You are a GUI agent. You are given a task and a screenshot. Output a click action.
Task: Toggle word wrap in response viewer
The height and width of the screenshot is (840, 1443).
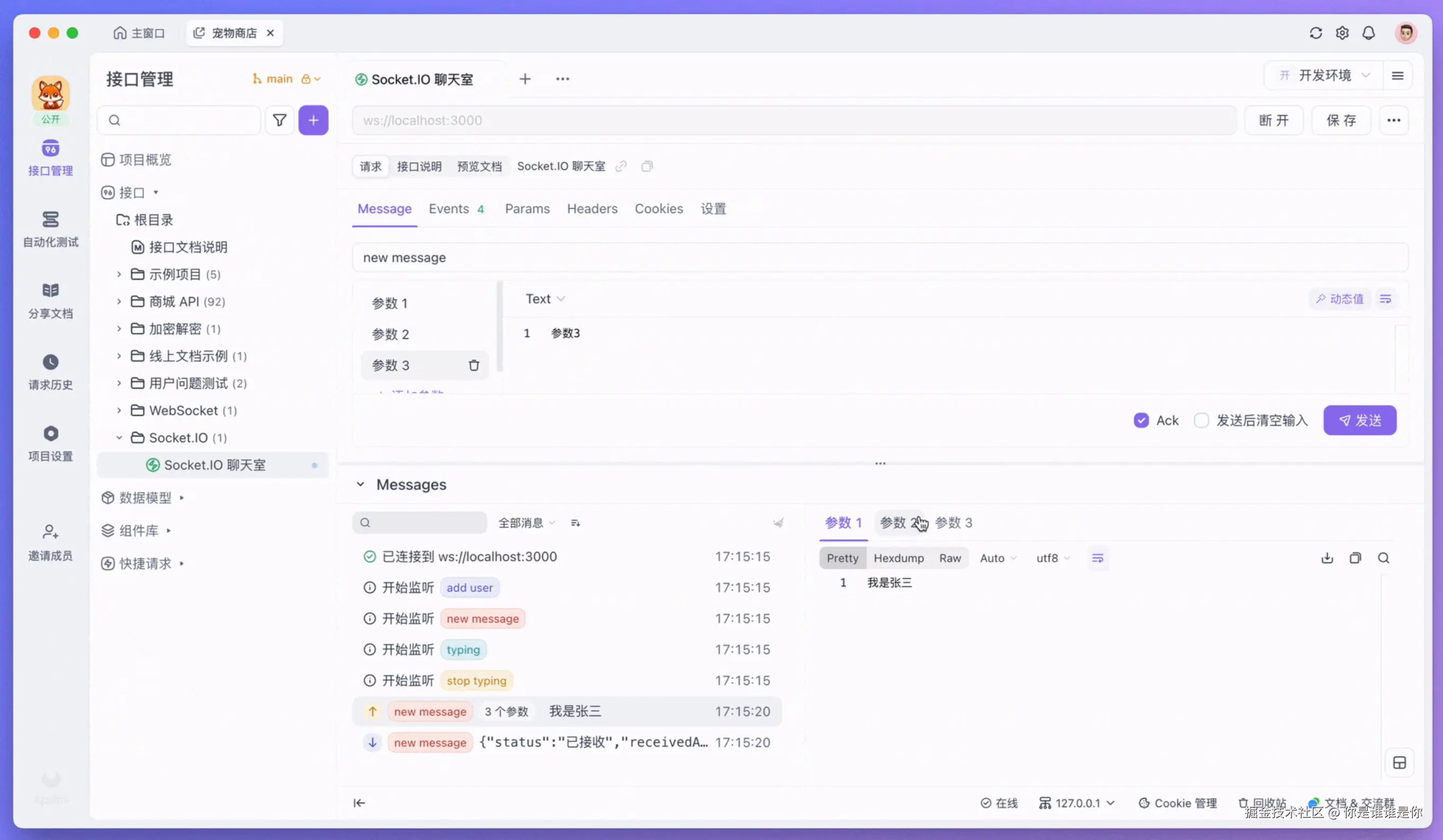coord(1097,558)
